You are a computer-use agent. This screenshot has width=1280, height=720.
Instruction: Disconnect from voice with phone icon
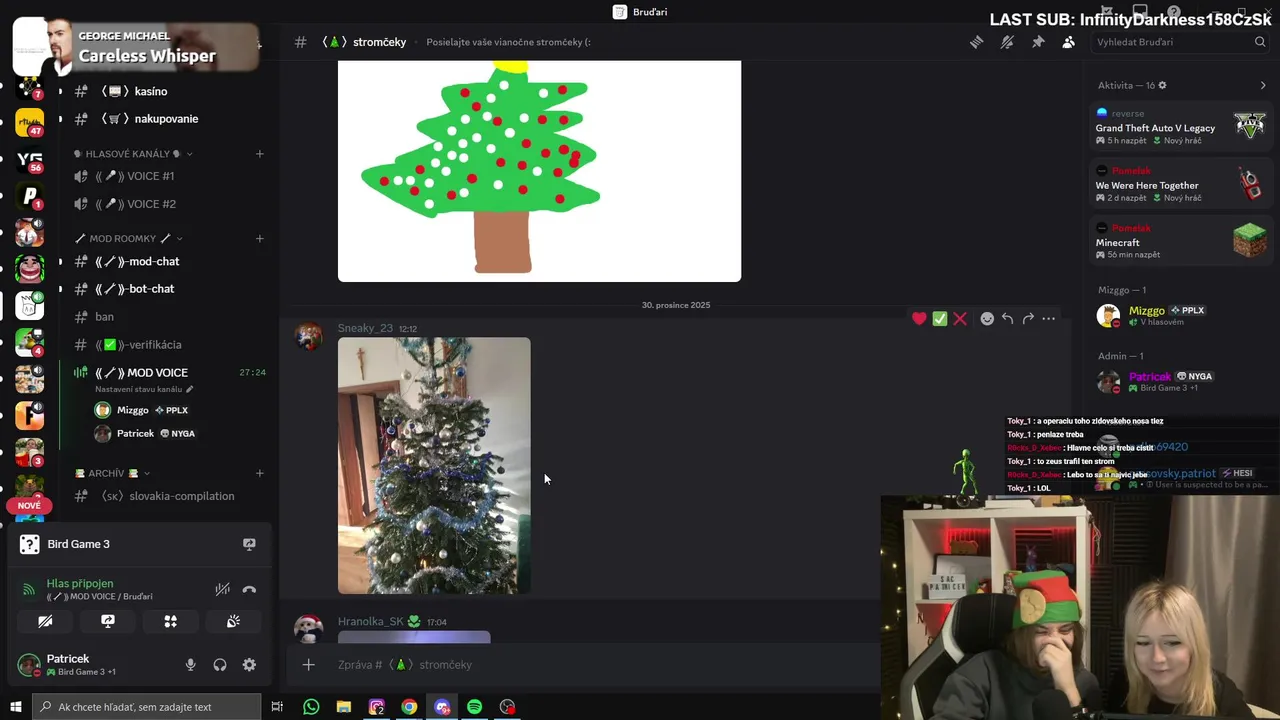(x=249, y=589)
